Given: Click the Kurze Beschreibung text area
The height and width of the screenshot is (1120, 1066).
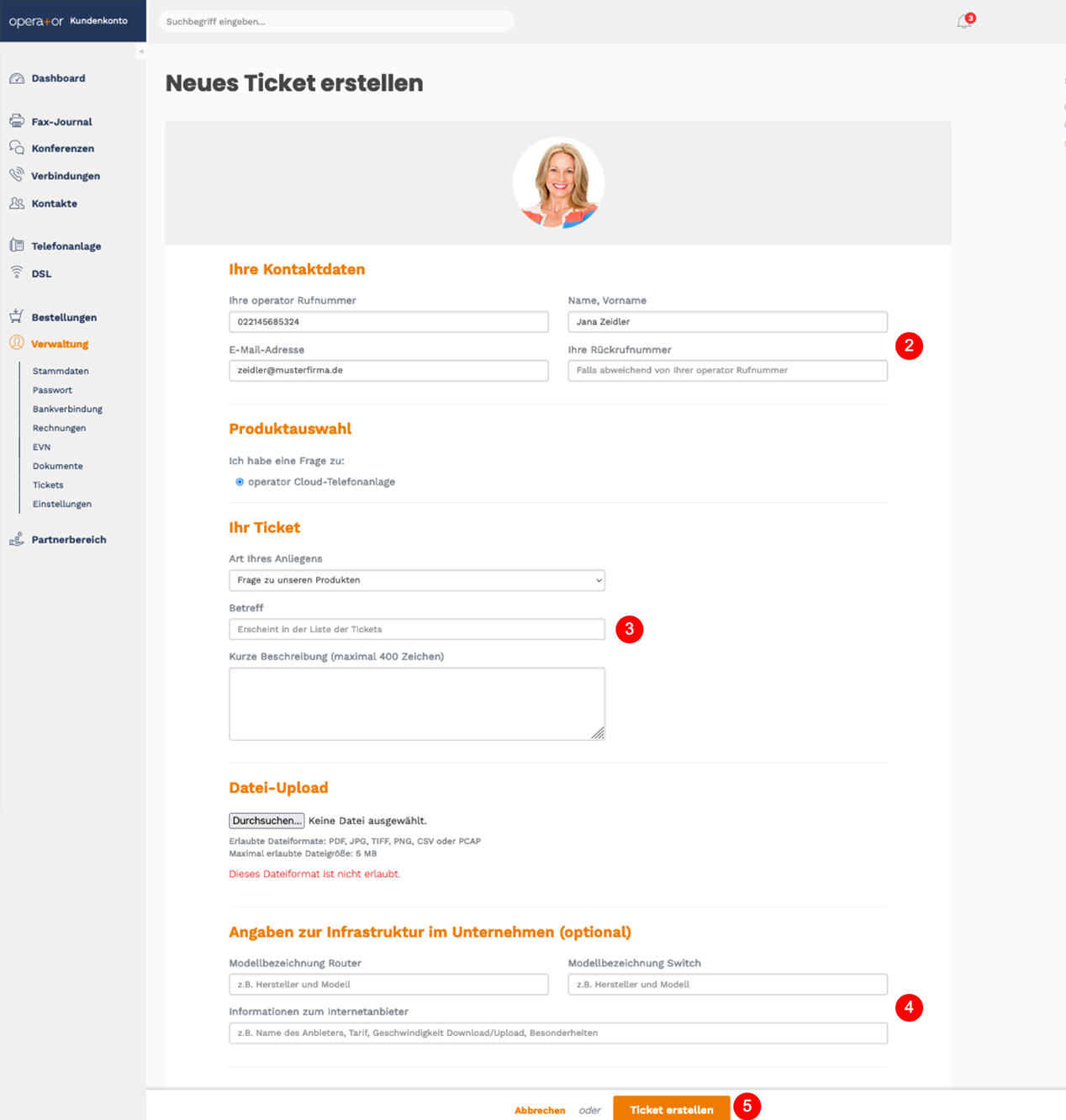Looking at the screenshot, I should pos(417,704).
